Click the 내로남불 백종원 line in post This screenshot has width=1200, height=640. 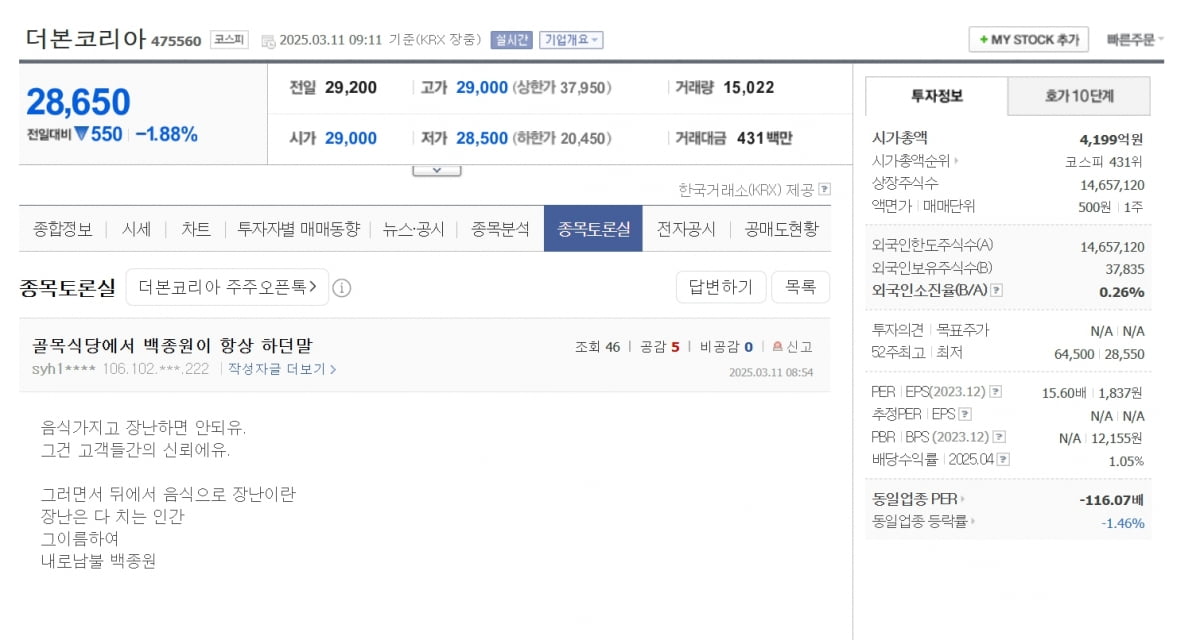click(x=98, y=560)
